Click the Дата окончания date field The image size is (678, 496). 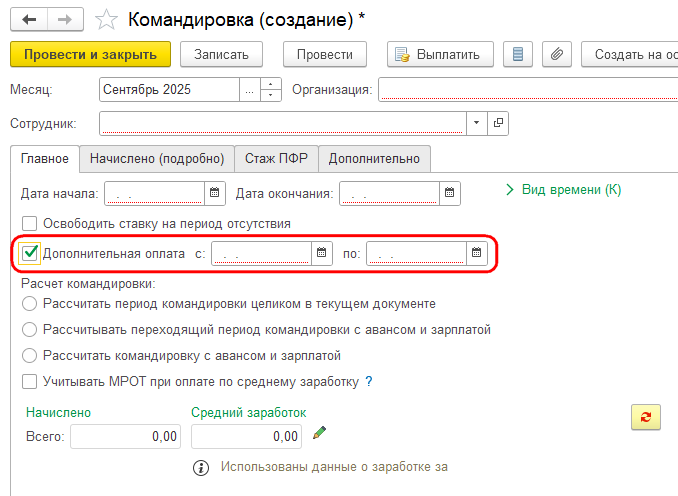tap(390, 193)
